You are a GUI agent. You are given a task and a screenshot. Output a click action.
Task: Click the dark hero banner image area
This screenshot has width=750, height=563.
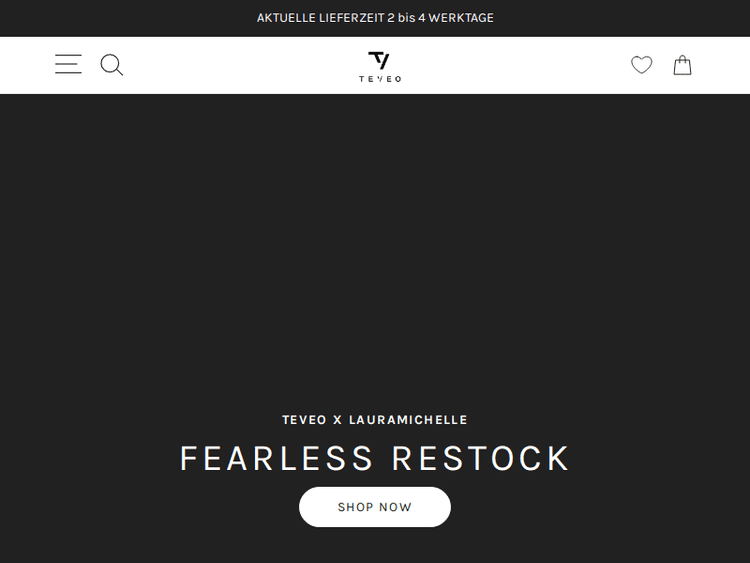(375, 249)
